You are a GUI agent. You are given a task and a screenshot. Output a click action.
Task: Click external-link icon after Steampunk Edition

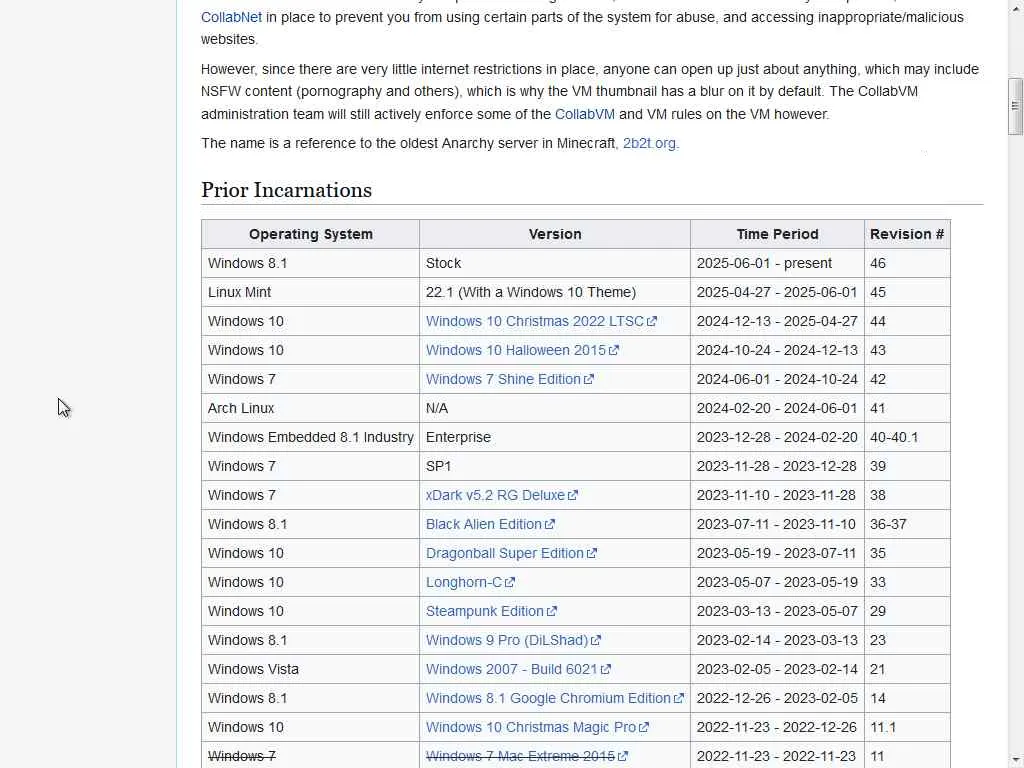click(x=552, y=611)
